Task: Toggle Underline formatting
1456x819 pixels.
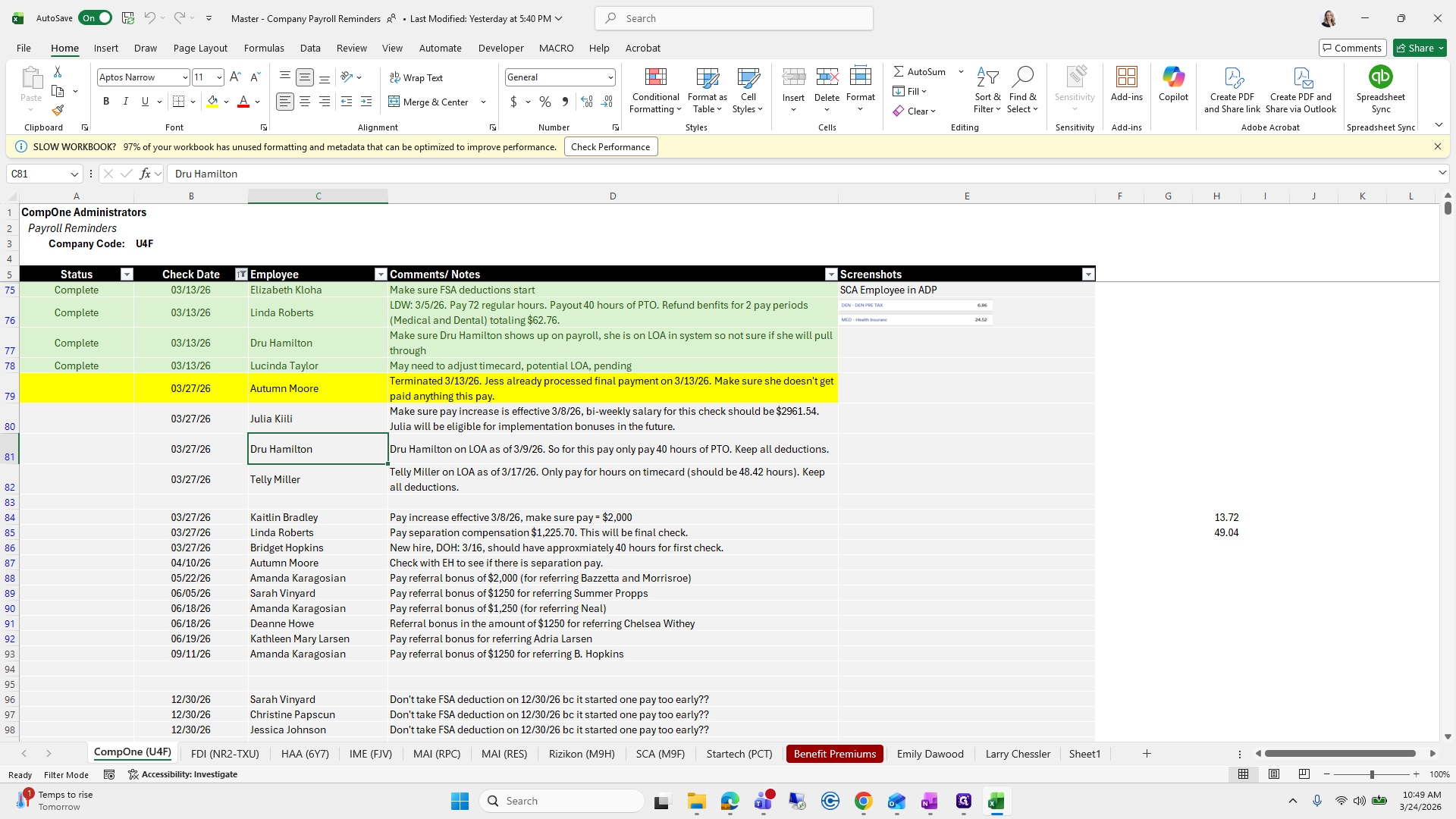Action: [x=145, y=102]
